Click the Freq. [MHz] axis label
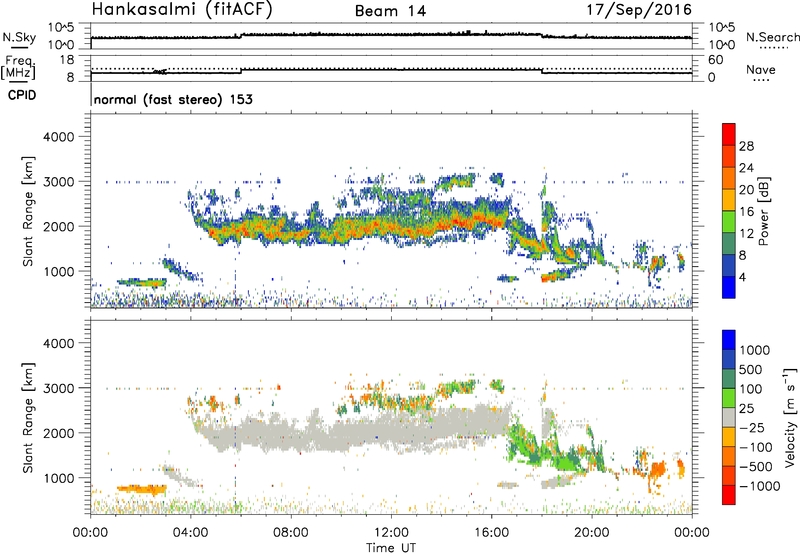 pos(20,67)
